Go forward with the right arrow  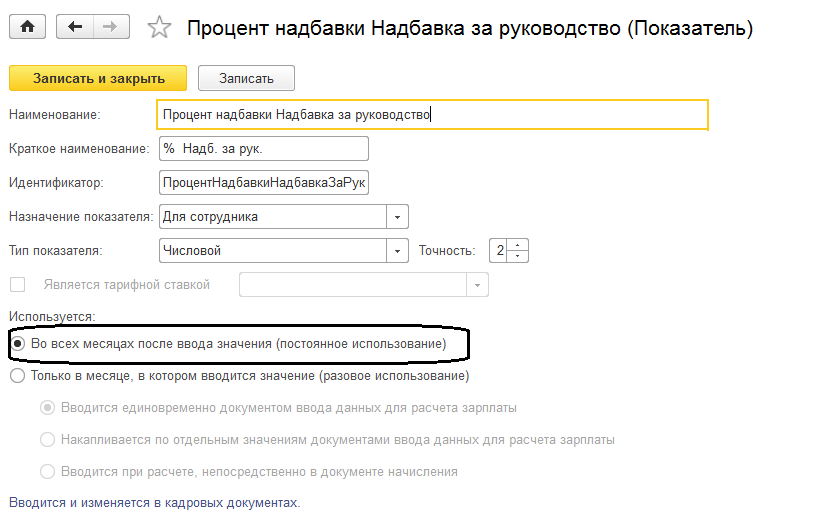point(110,27)
